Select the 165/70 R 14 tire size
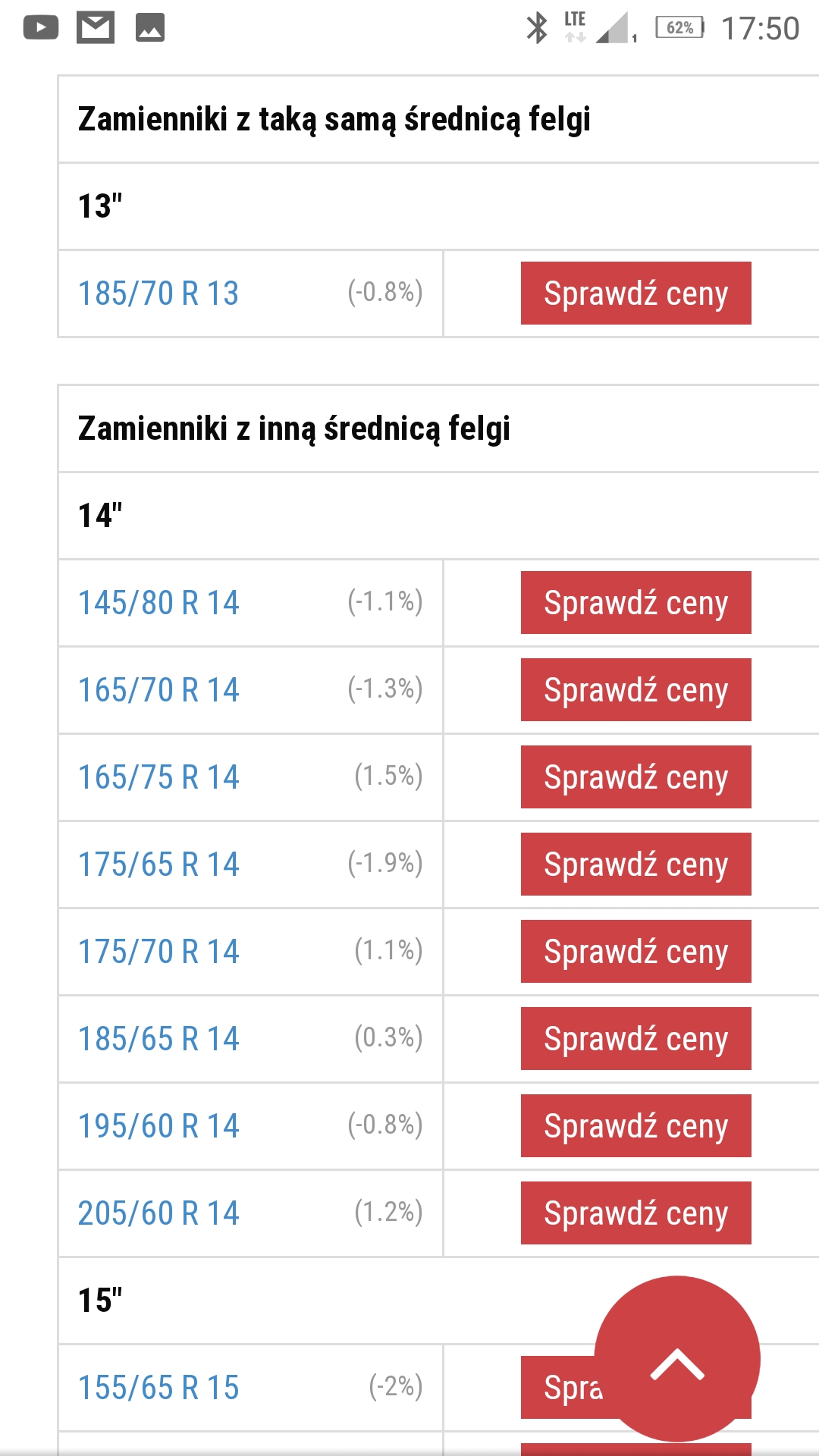This screenshot has width=819, height=1456. tap(158, 690)
